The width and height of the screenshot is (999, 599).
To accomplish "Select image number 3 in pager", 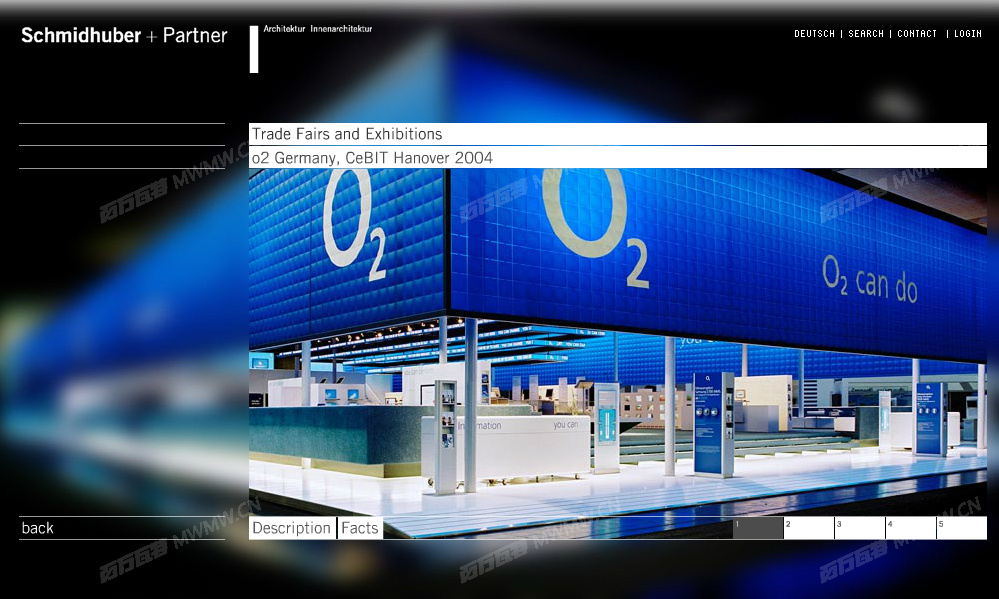I will tap(860, 528).
